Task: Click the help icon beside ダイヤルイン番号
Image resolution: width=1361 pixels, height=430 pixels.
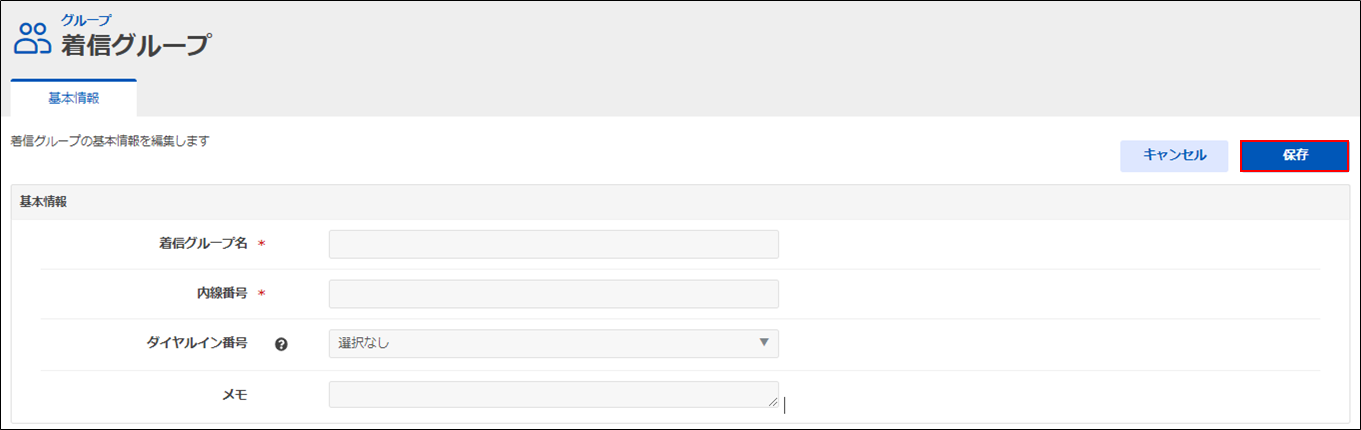Action: pos(282,344)
